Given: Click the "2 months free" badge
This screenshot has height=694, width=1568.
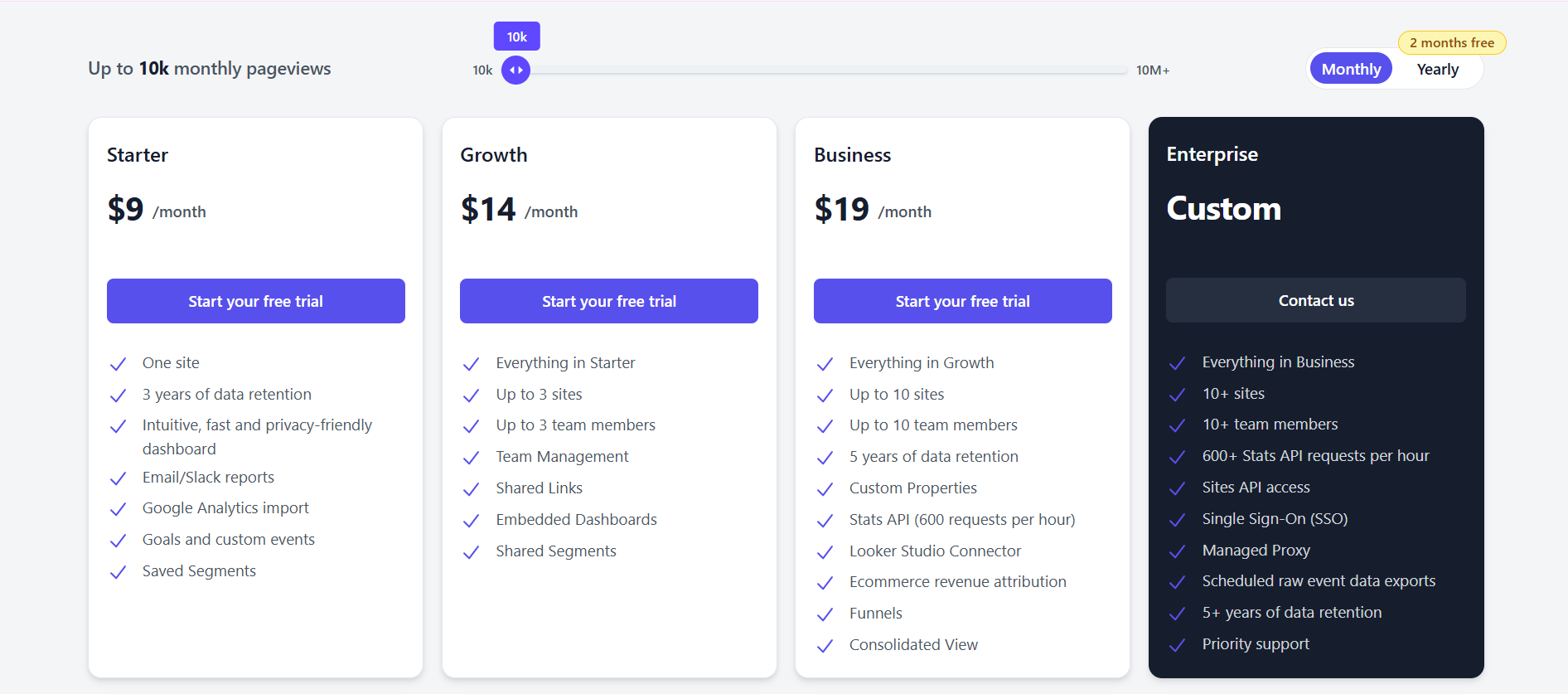Looking at the screenshot, I should click(1452, 42).
